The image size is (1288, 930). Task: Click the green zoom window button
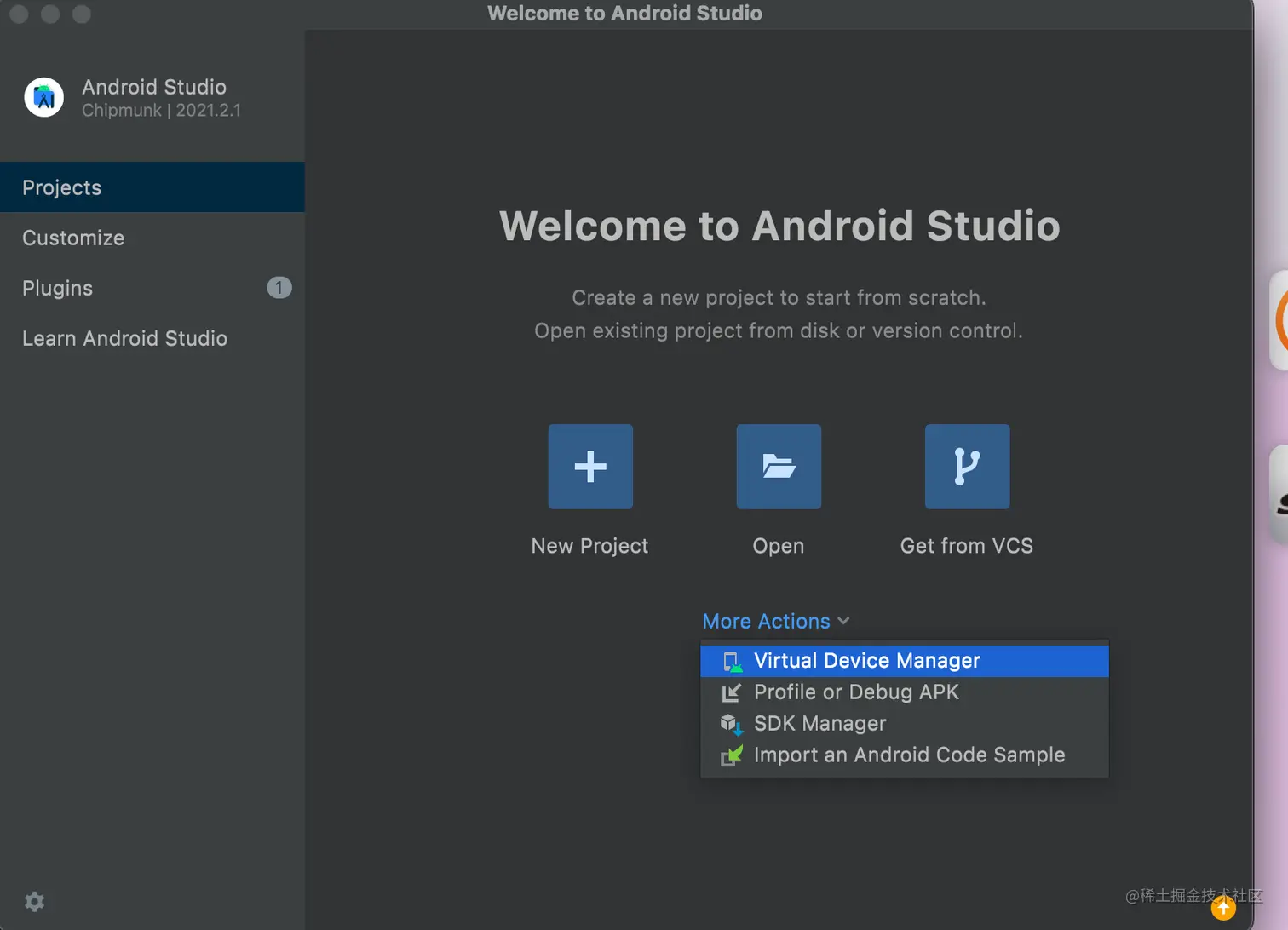click(82, 14)
